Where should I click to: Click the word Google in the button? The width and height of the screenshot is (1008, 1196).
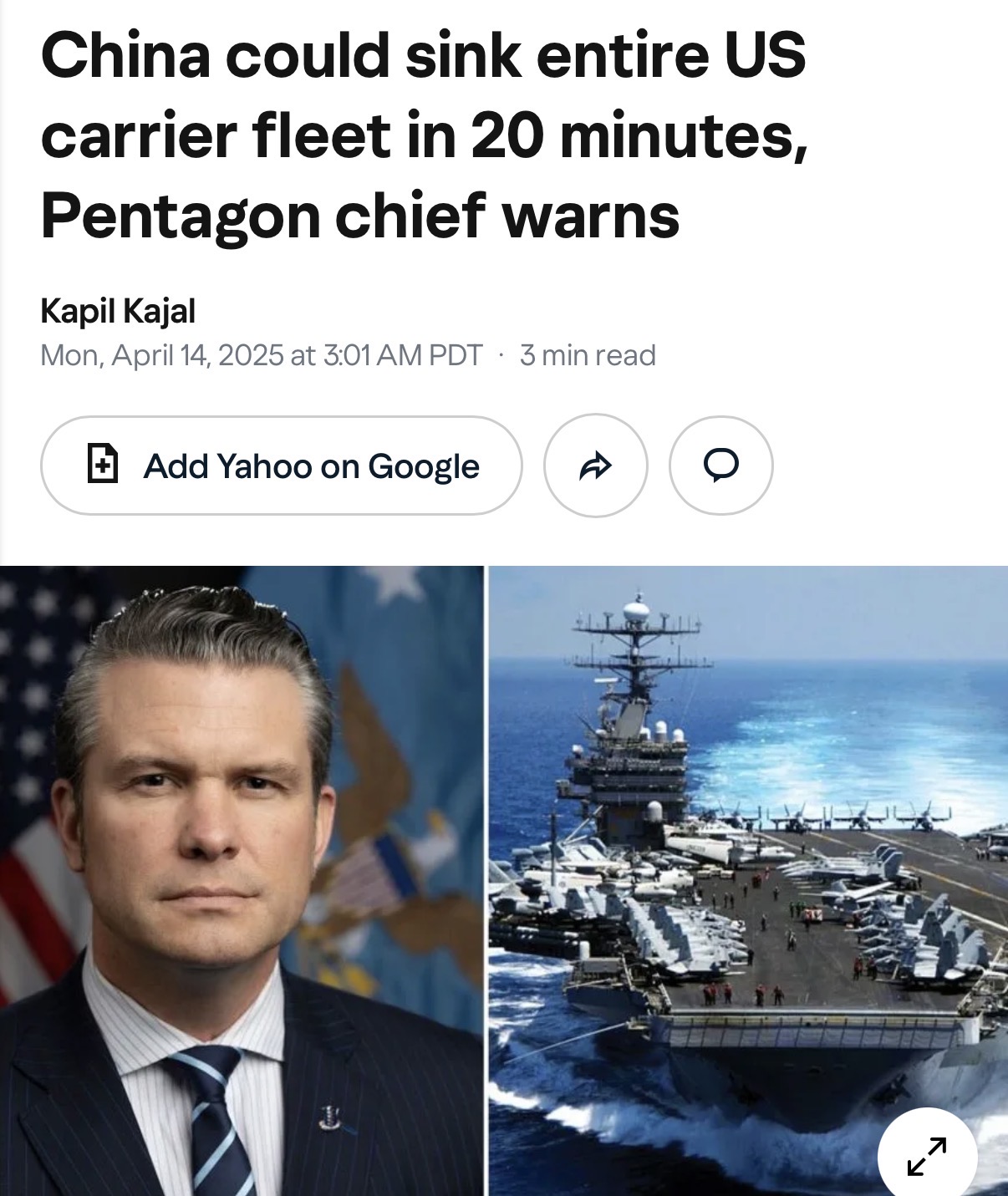click(x=424, y=466)
